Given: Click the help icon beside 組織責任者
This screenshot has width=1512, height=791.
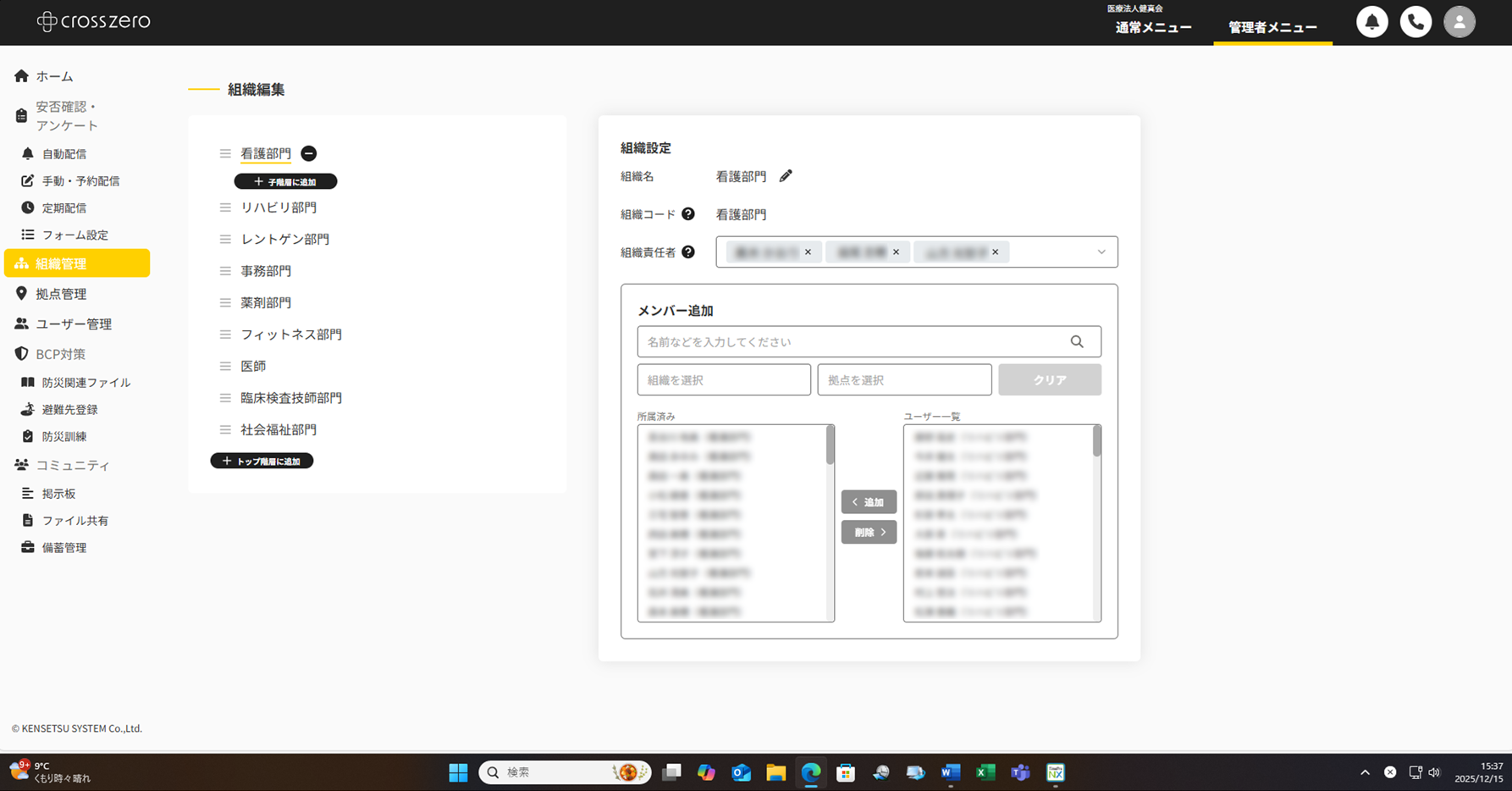Looking at the screenshot, I should 688,252.
